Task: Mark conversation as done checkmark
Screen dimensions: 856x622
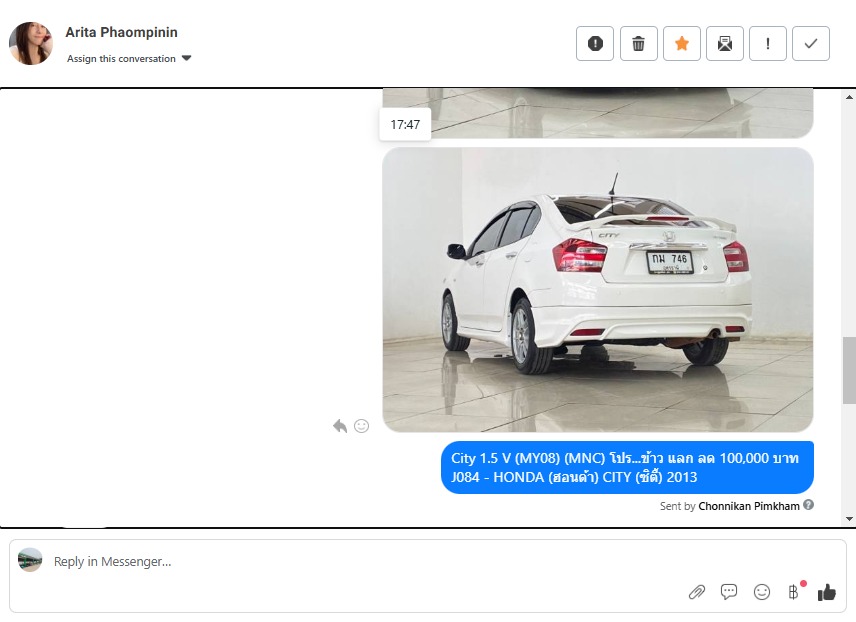Action: click(811, 43)
